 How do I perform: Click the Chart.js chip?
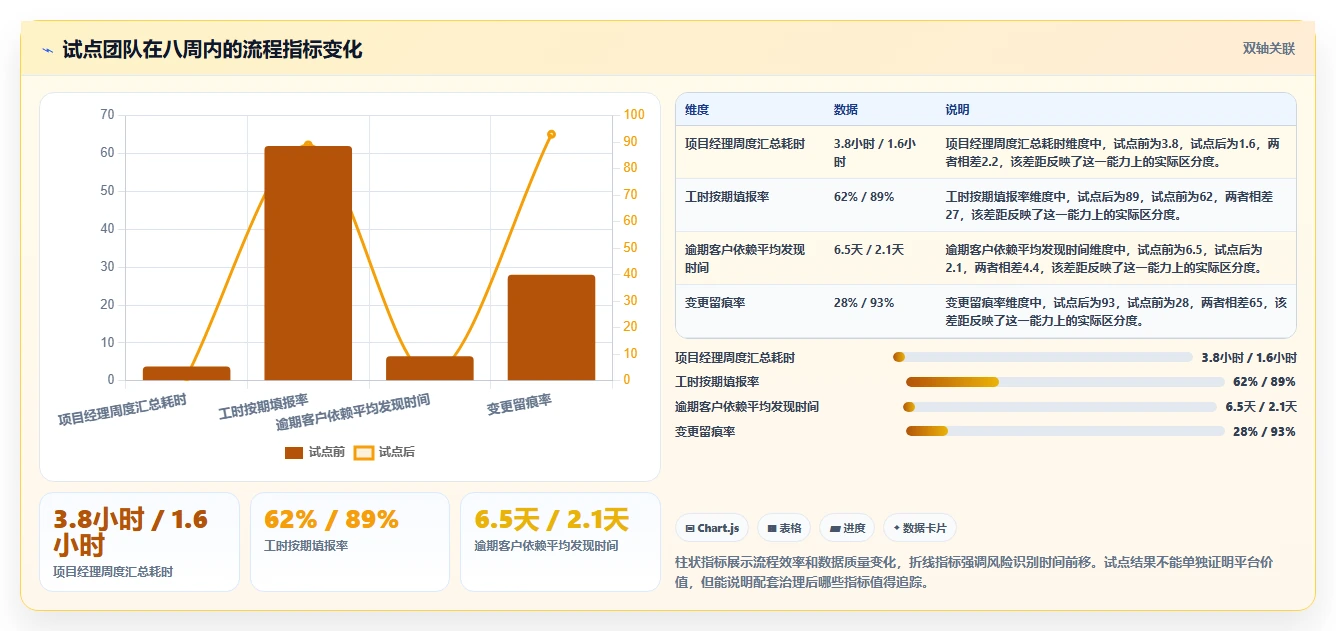712,528
